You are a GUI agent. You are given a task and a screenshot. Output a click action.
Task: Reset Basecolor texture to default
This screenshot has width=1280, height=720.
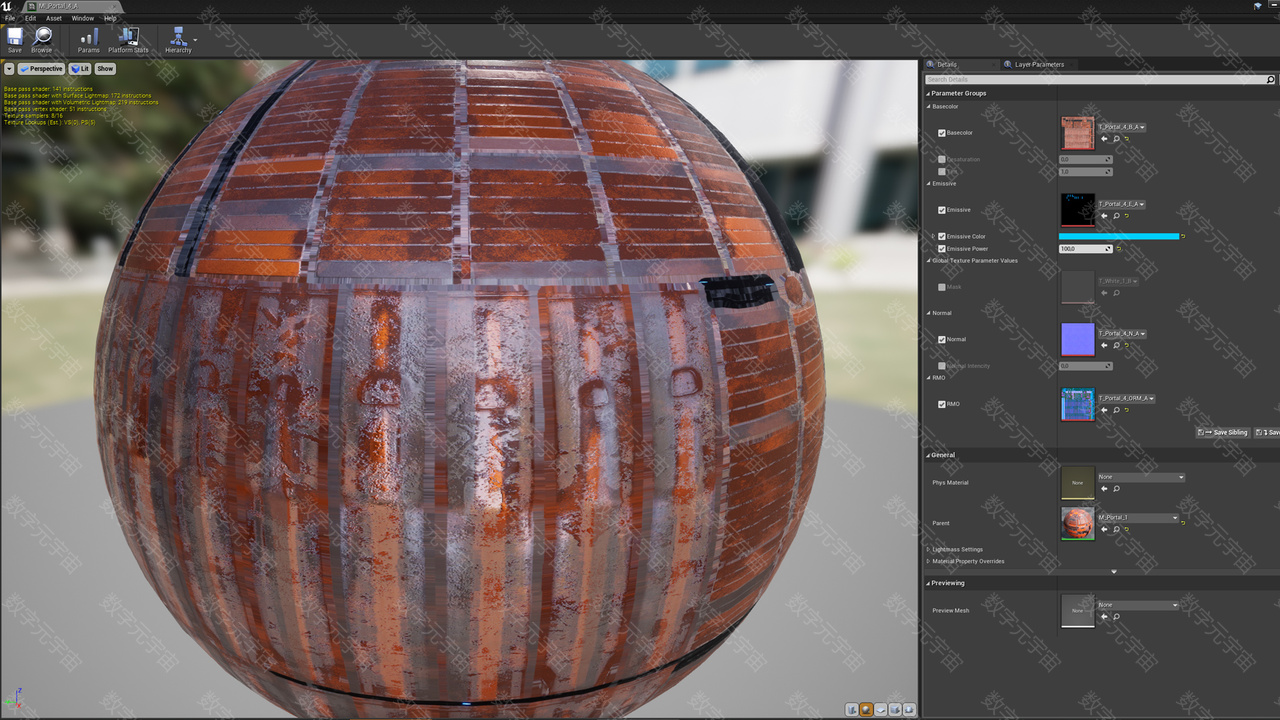pos(1127,139)
